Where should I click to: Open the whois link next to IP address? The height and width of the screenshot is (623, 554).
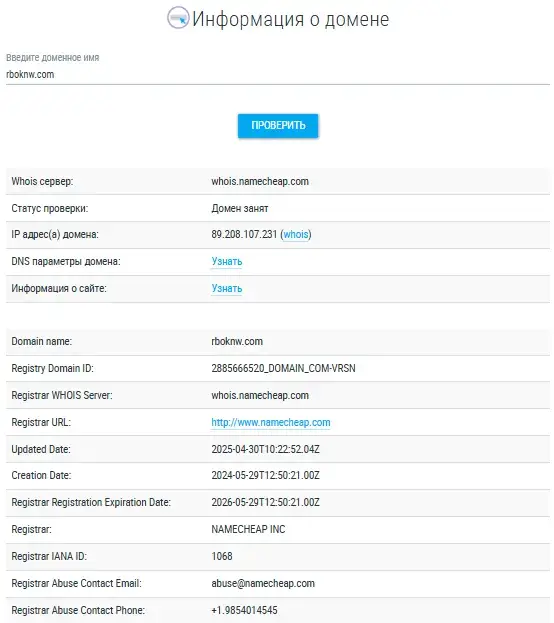pos(296,234)
